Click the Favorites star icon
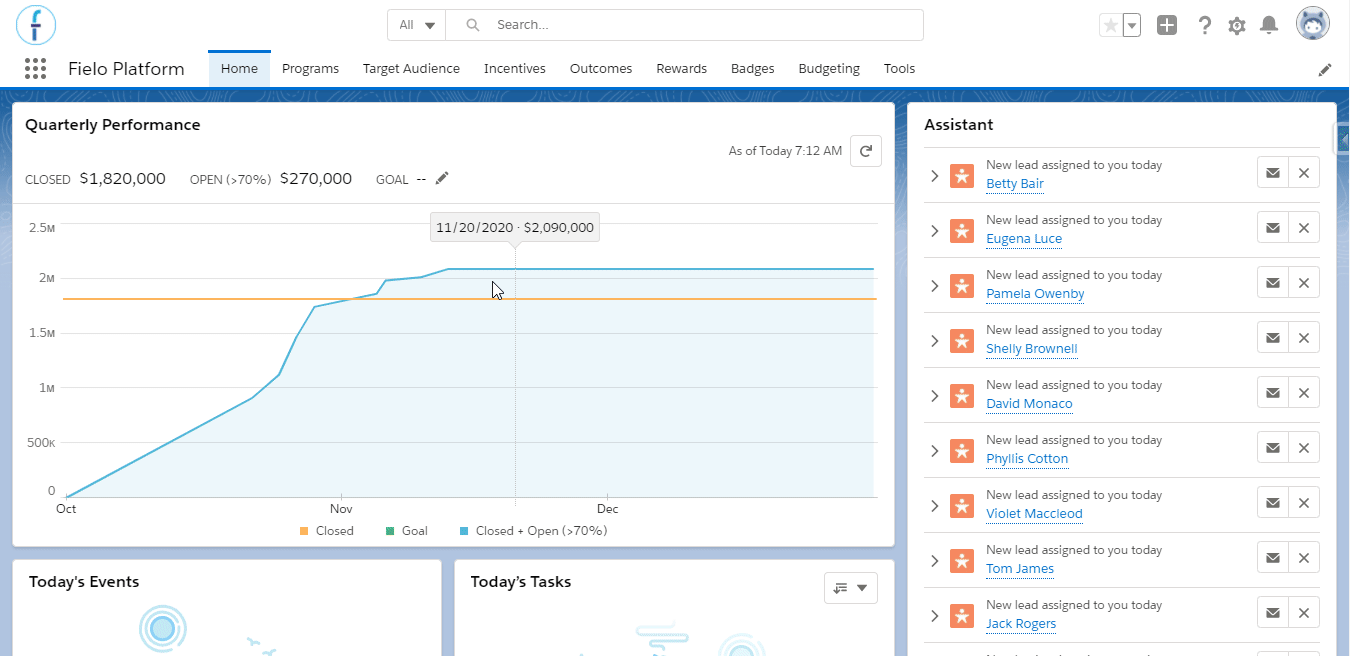The height and width of the screenshot is (656, 1350). (1110, 25)
